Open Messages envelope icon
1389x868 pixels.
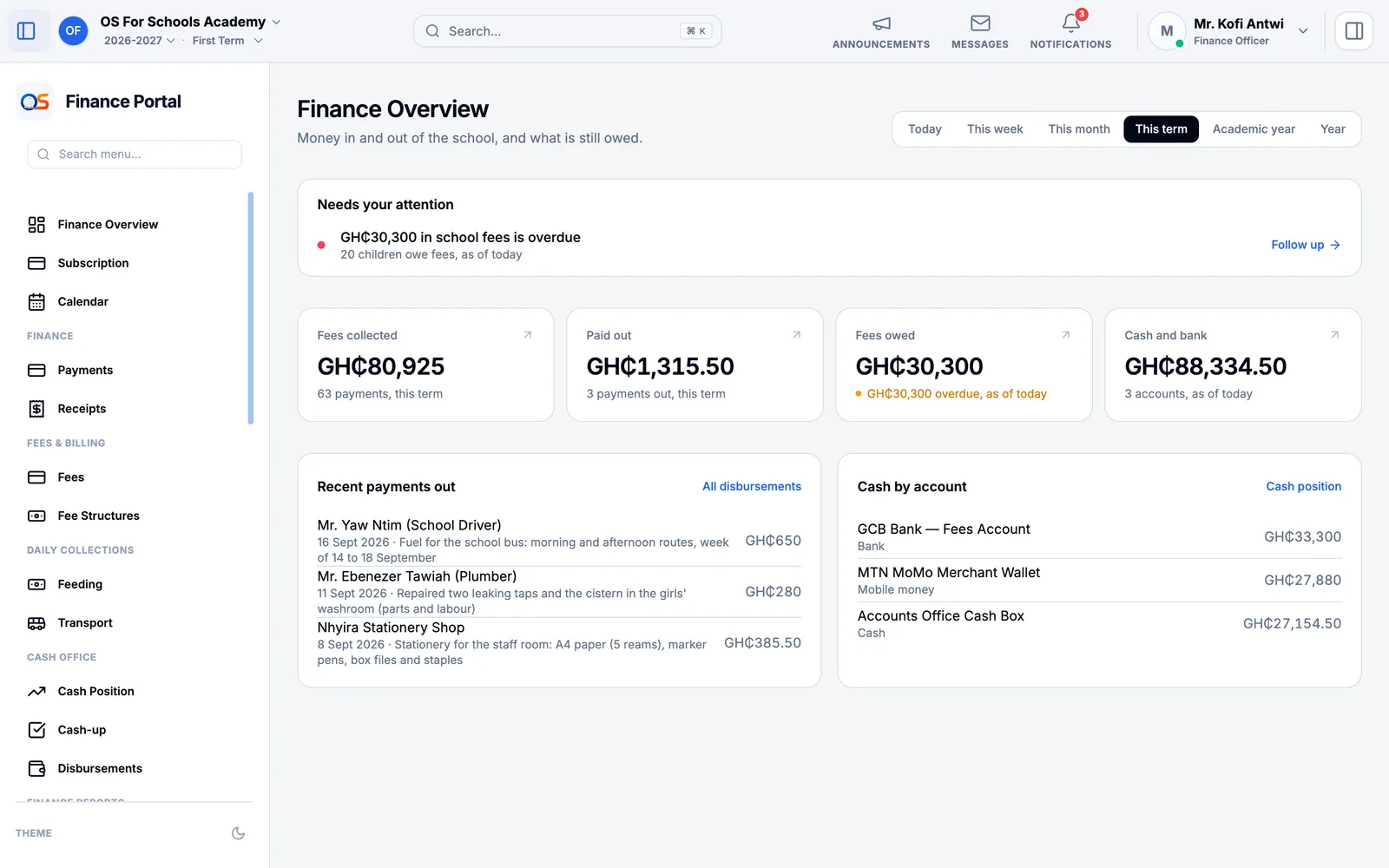click(980, 23)
